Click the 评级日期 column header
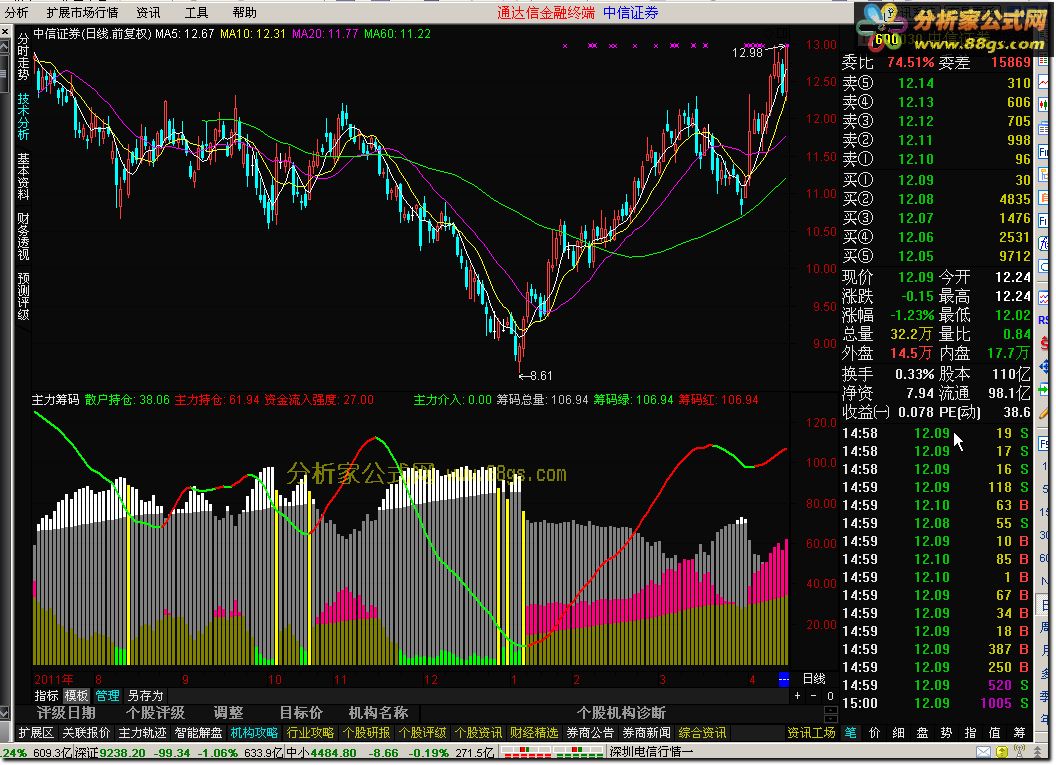 (65, 713)
